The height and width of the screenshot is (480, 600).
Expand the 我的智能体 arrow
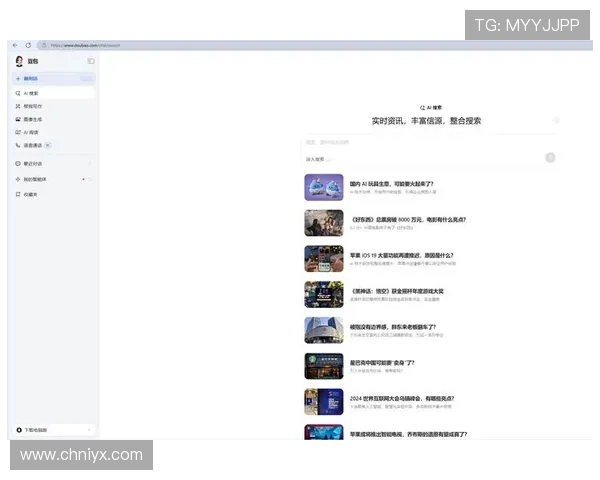coord(90,179)
